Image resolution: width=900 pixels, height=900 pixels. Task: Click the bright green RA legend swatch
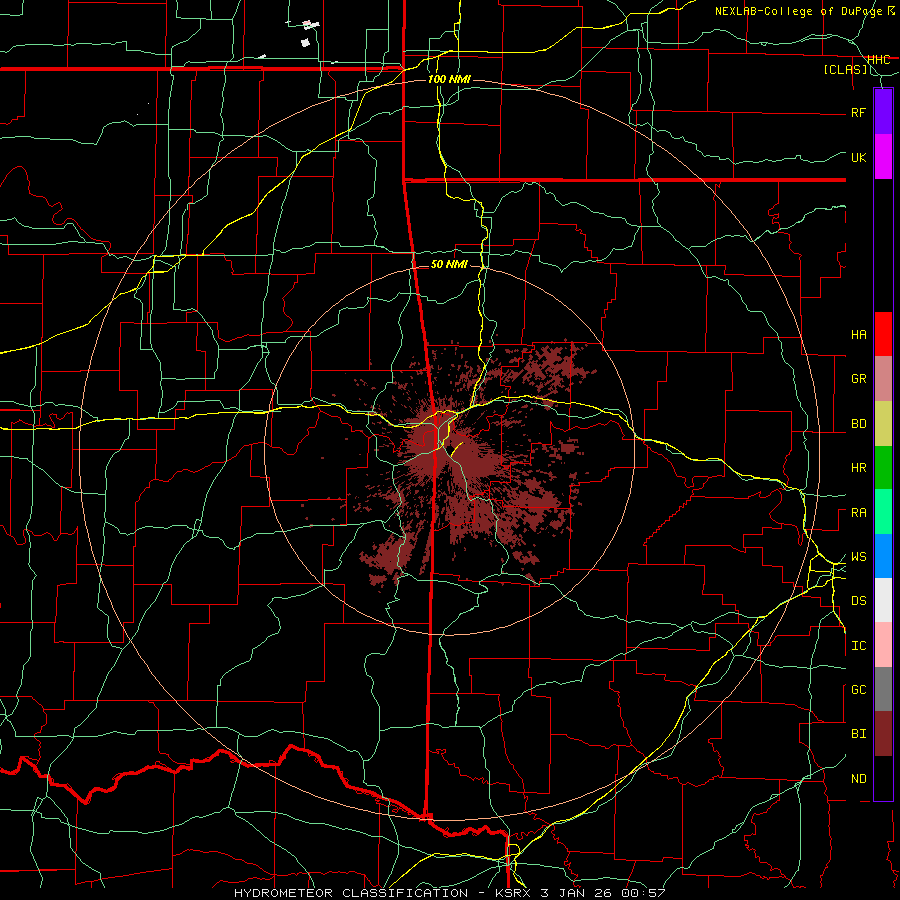pyautogui.click(x=883, y=512)
